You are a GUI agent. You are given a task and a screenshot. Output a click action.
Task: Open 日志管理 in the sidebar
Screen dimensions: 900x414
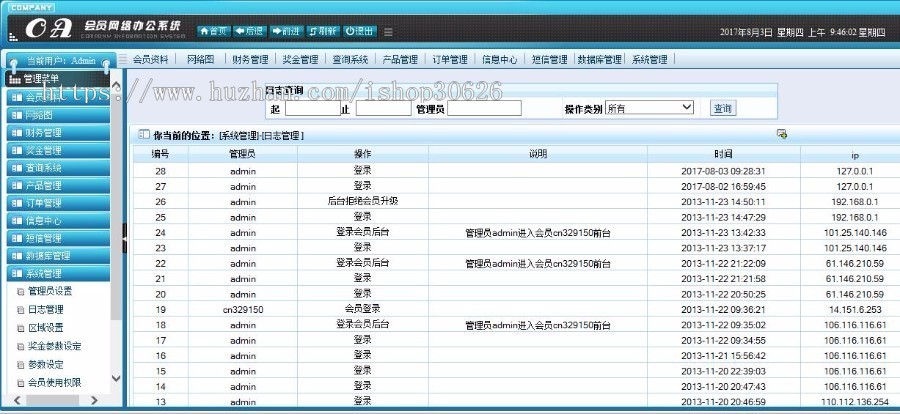(x=45, y=309)
